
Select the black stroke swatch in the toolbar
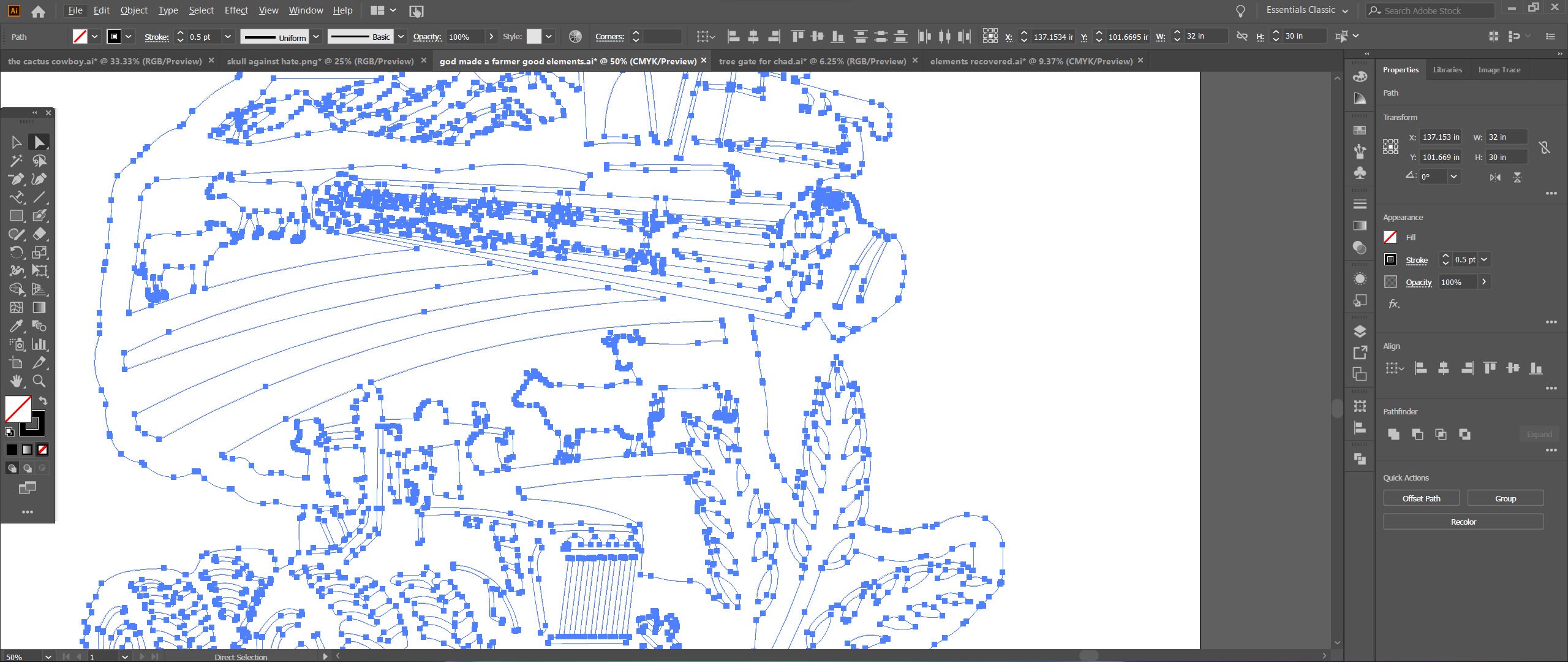tap(32, 423)
